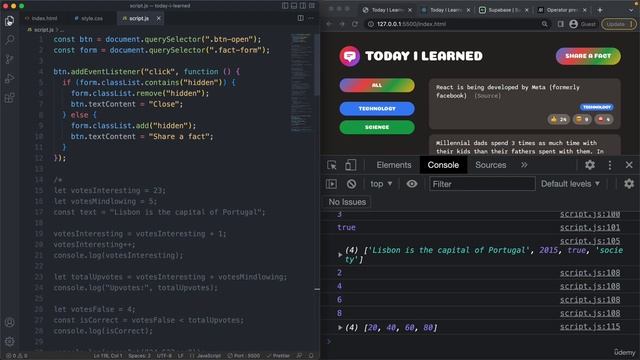Open Customize Layout icon in title bar
Screen dimensions: 640x360
tap(312, 6)
